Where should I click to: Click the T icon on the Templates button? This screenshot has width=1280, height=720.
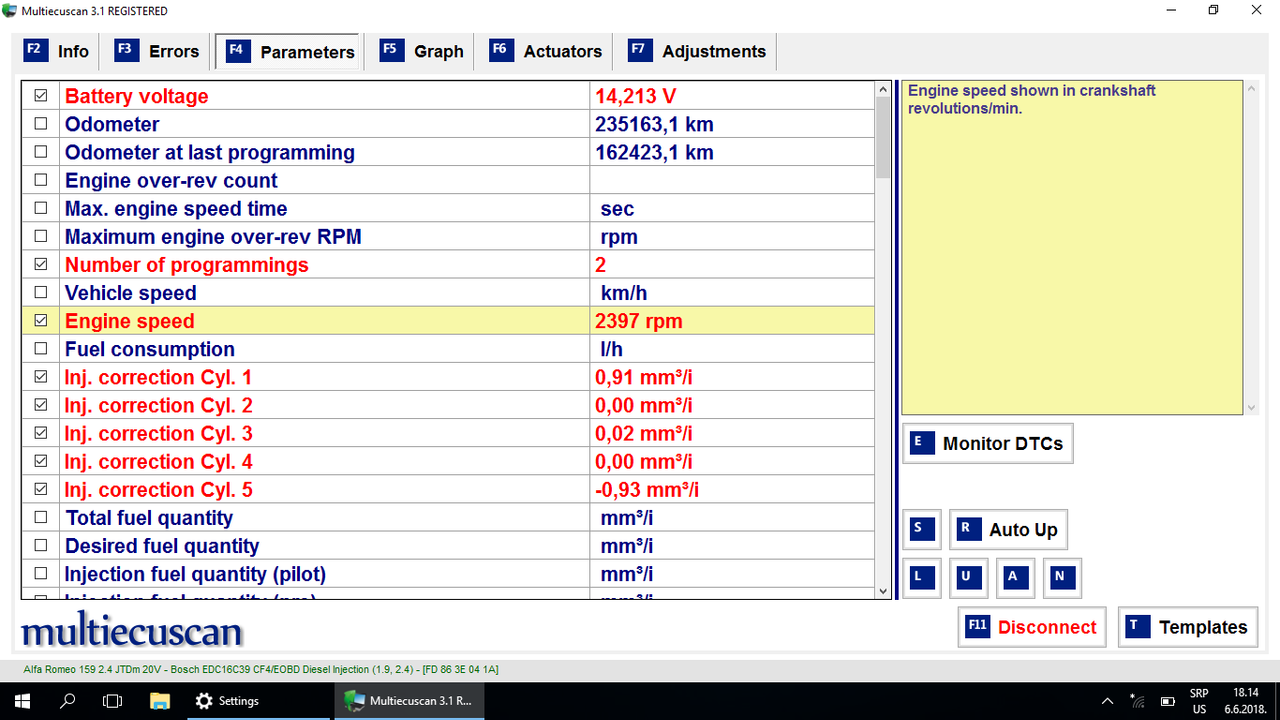(x=1135, y=627)
